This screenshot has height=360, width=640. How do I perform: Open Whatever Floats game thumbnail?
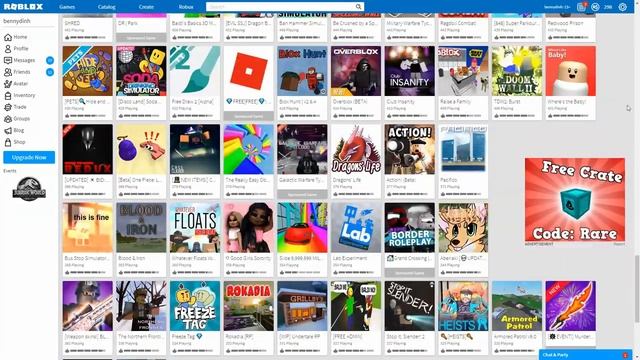coord(195,228)
